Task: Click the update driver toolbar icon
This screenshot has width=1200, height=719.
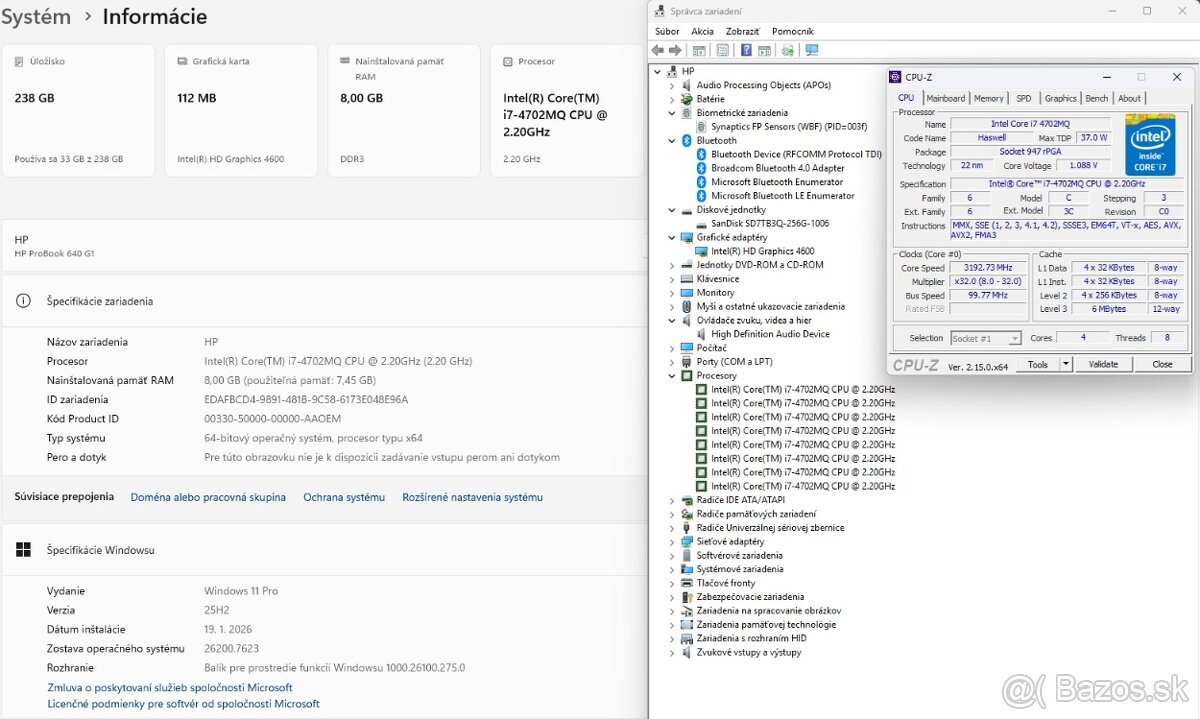Action: (788, 50)
